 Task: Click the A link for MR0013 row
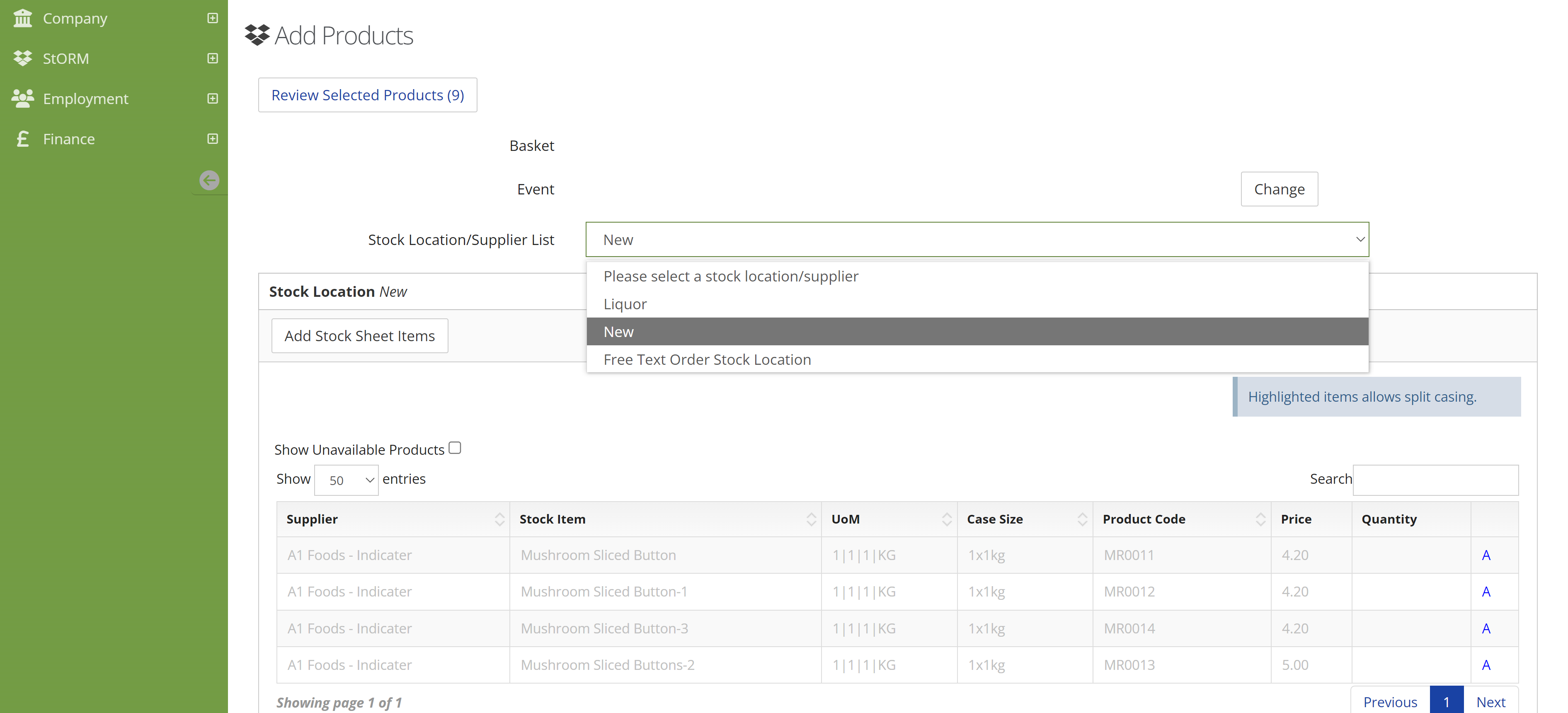[x=1486, y=665]
